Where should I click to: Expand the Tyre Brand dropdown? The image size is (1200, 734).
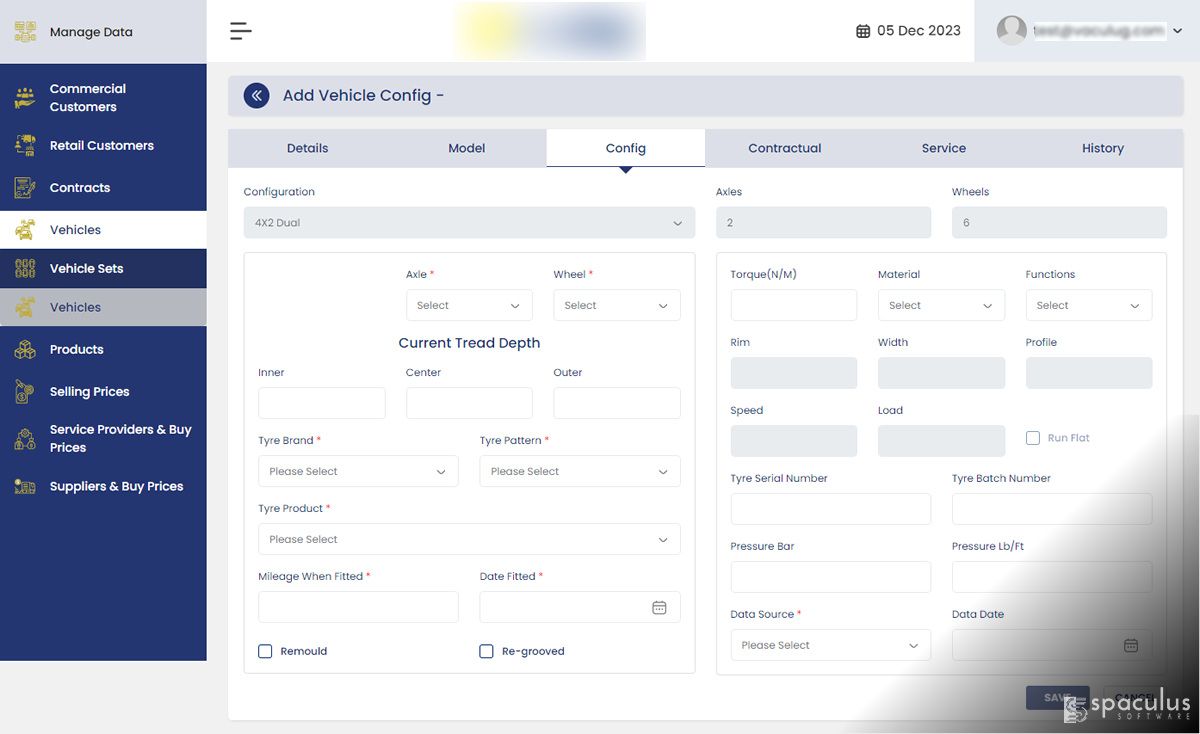(358, 472)
